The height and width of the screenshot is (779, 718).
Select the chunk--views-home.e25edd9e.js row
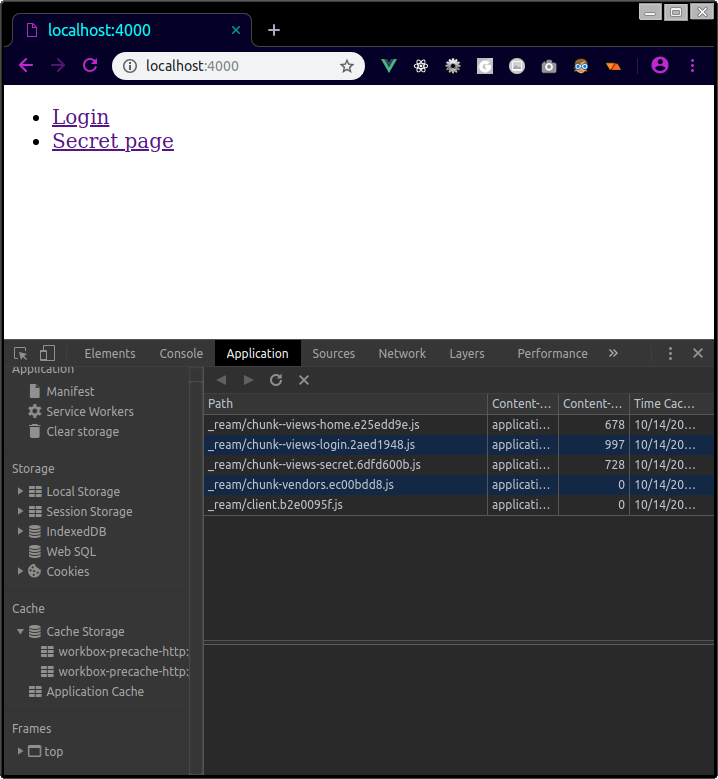[459, 425]
